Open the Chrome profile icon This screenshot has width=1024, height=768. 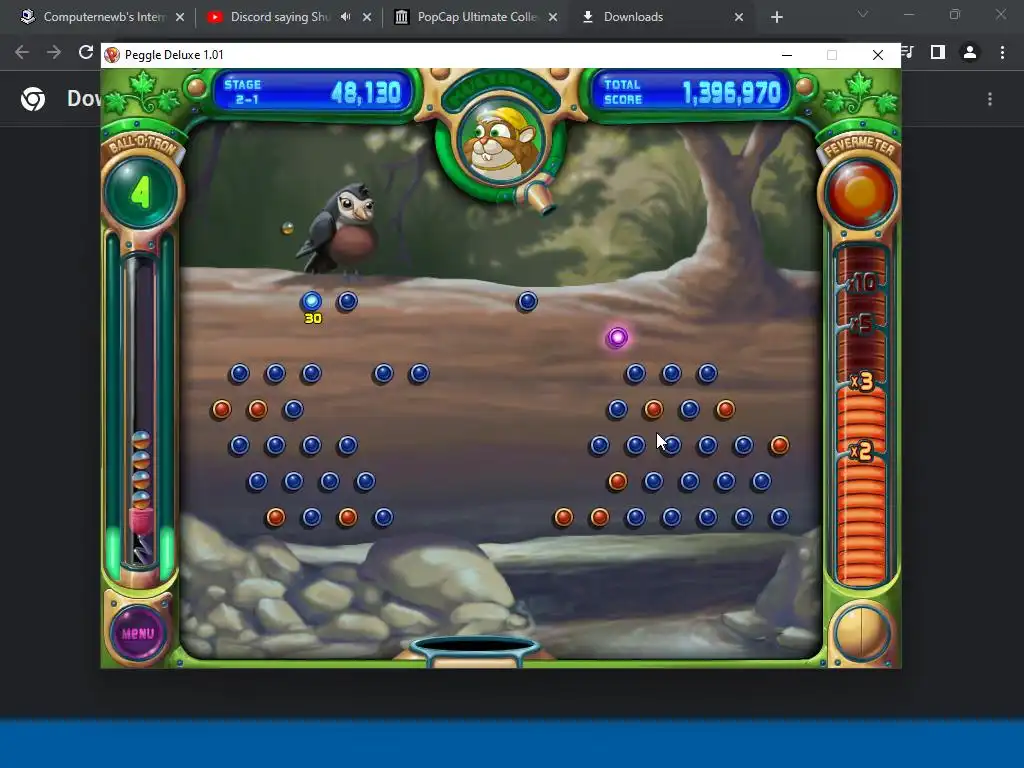tap(970, 52)
